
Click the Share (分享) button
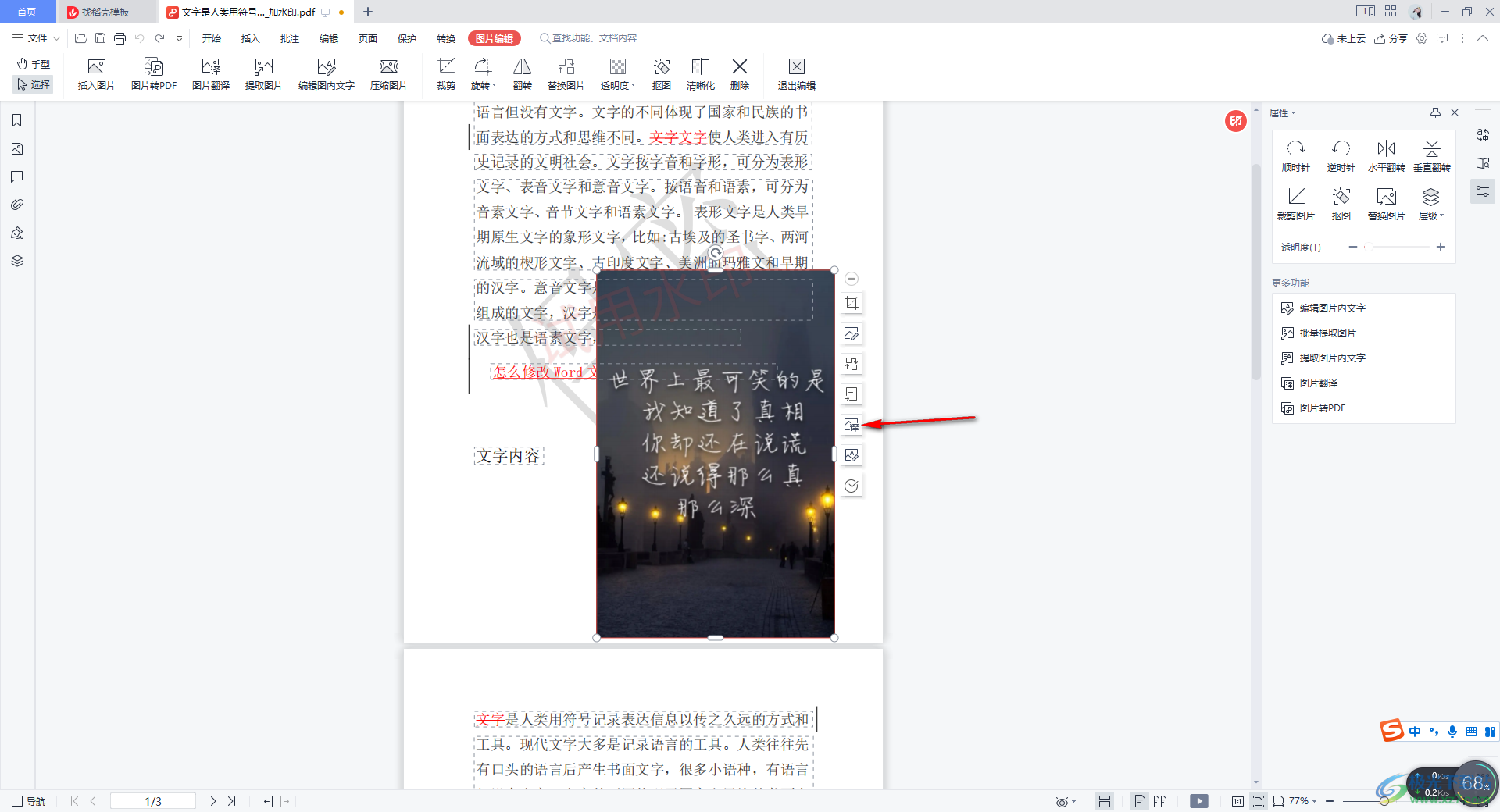click(1391, 38)
